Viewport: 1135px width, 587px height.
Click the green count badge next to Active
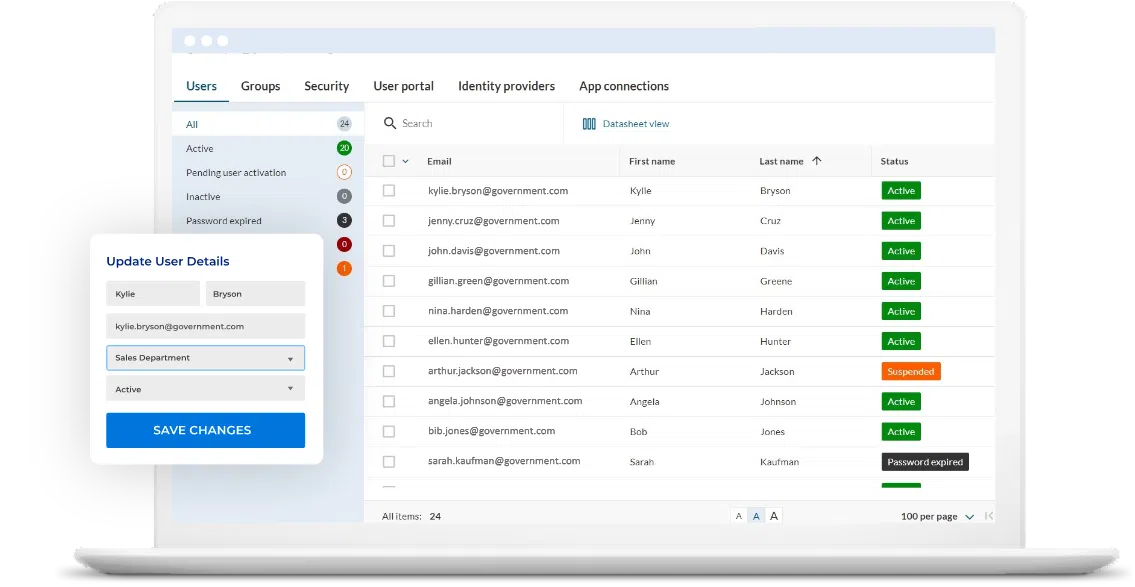342,148
